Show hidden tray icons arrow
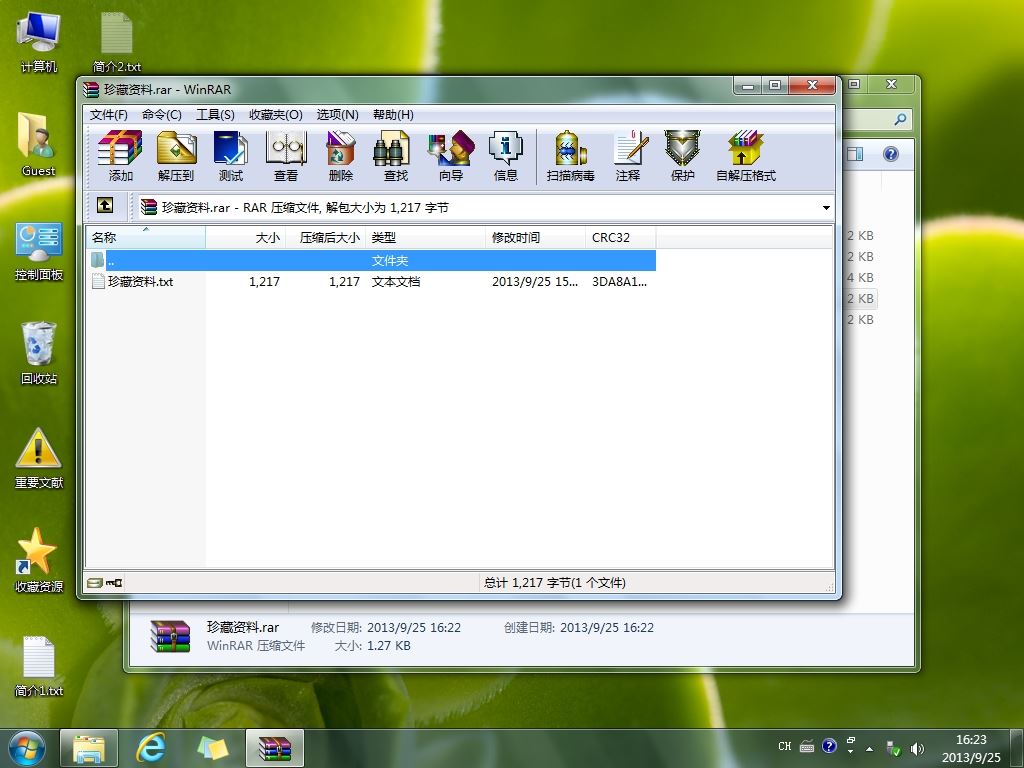 click(869, 748)
